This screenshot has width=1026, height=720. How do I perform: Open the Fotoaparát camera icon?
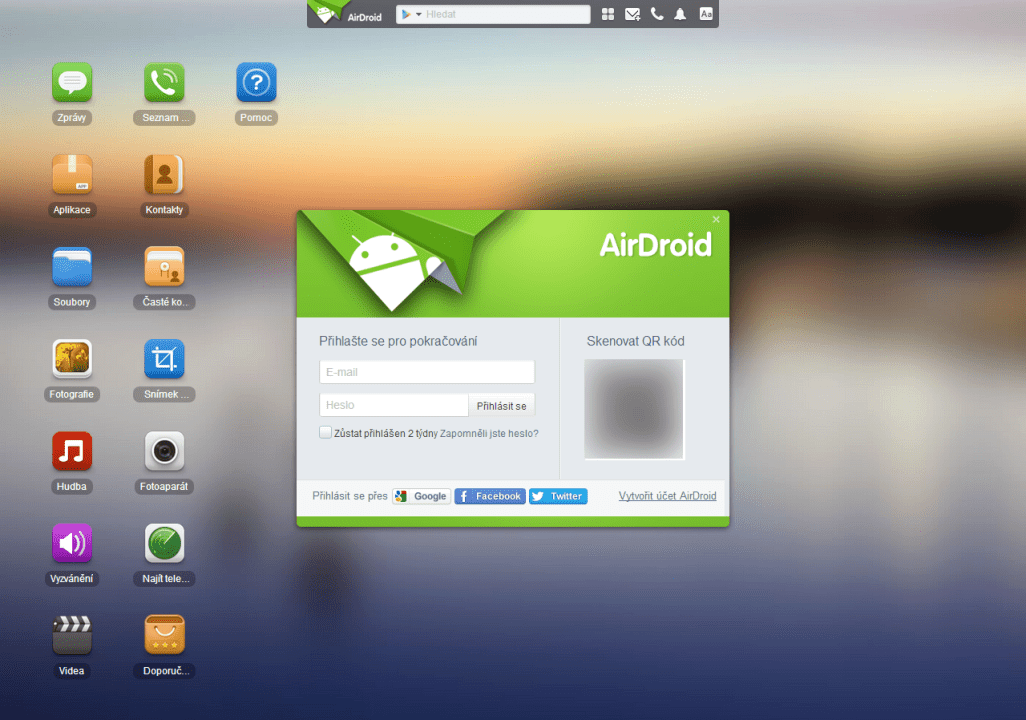(164, 452)
